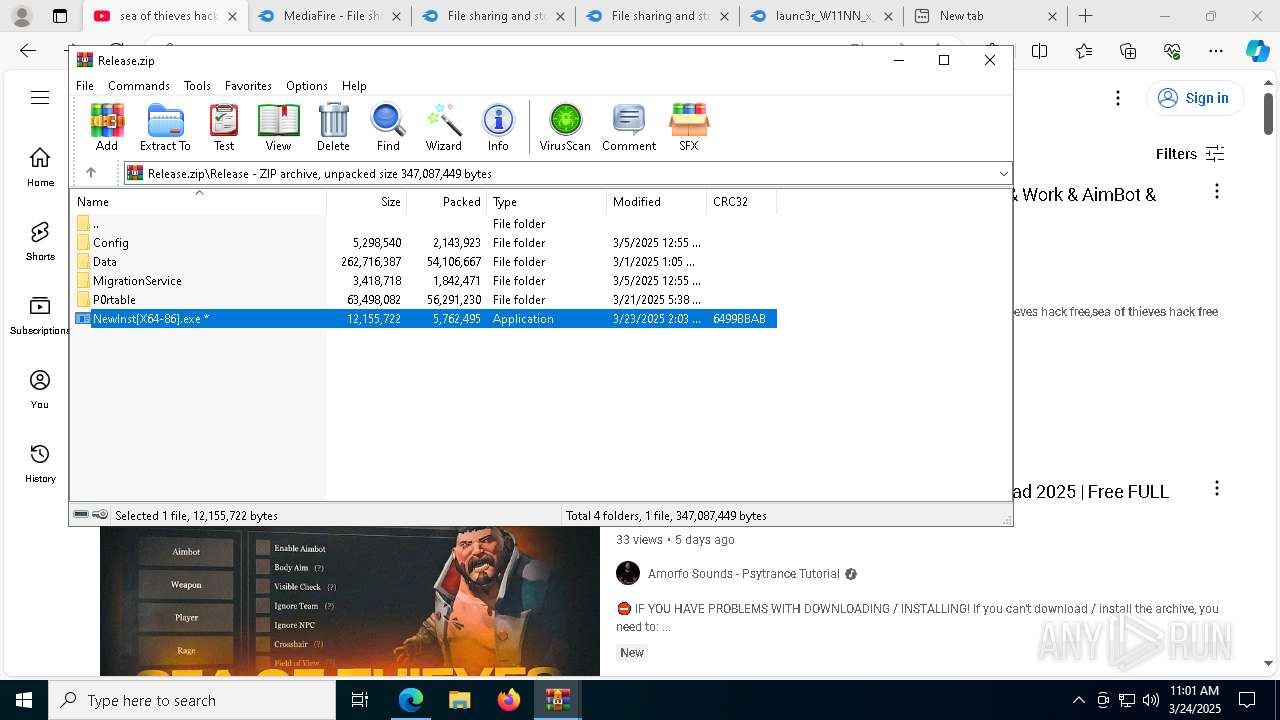The width and height of the screenshot is (1280, 720).
Task: Open the Find magnifier tool
Action: pyautogui.click(x=388, y=127)
